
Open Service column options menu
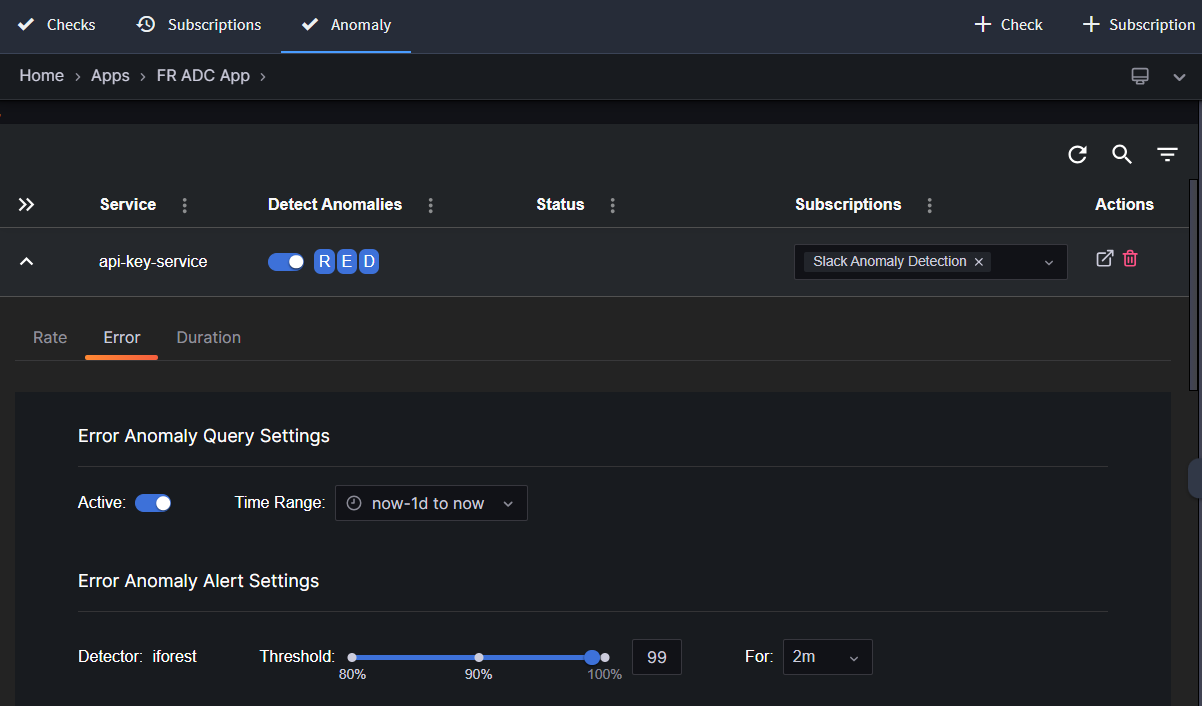coord(184,205)
